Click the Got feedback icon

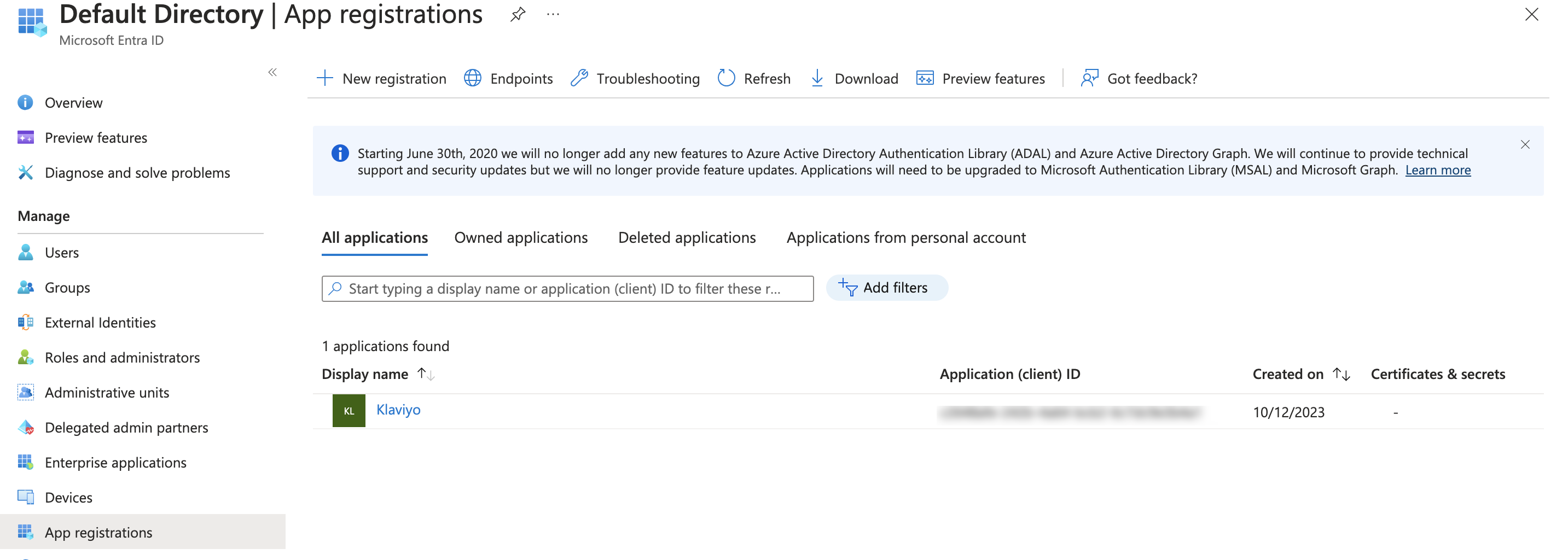point(1089,78)
